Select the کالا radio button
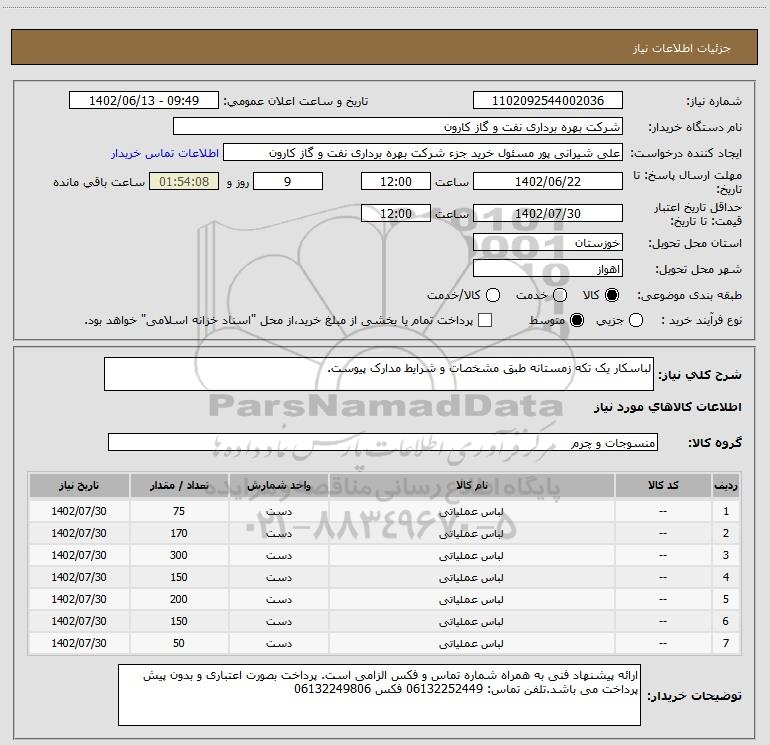 (x=612, y=295)
